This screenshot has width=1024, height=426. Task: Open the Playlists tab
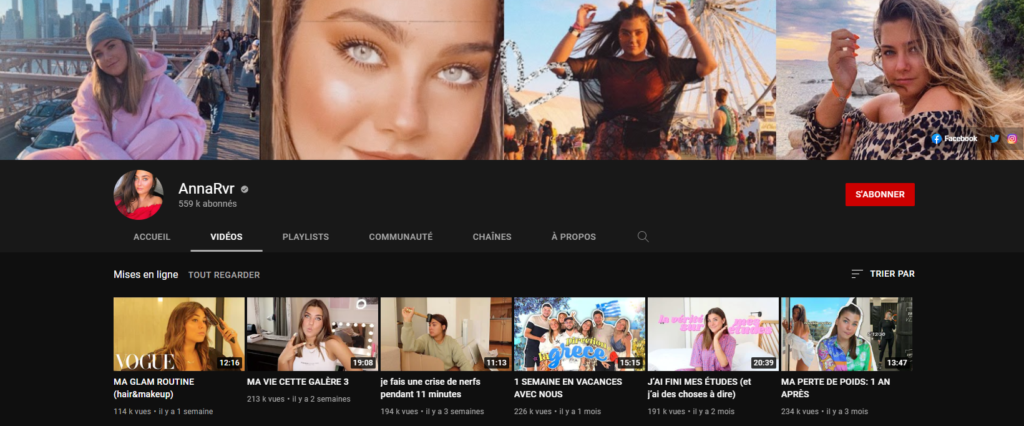coord(306,237)
